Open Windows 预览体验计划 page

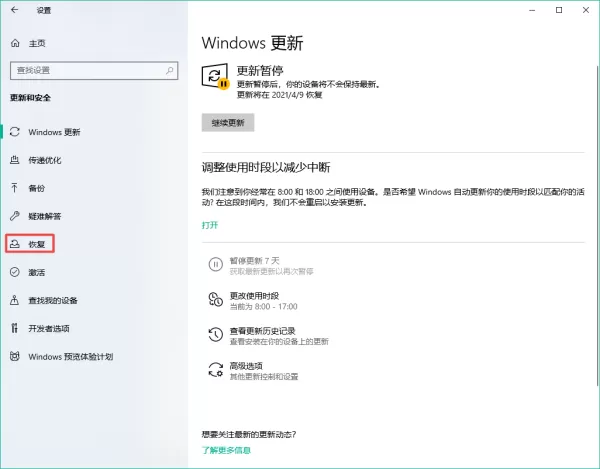(71, 356)
